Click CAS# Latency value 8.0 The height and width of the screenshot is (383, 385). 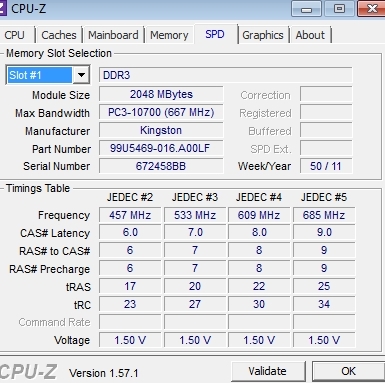(x=259, y=233)
